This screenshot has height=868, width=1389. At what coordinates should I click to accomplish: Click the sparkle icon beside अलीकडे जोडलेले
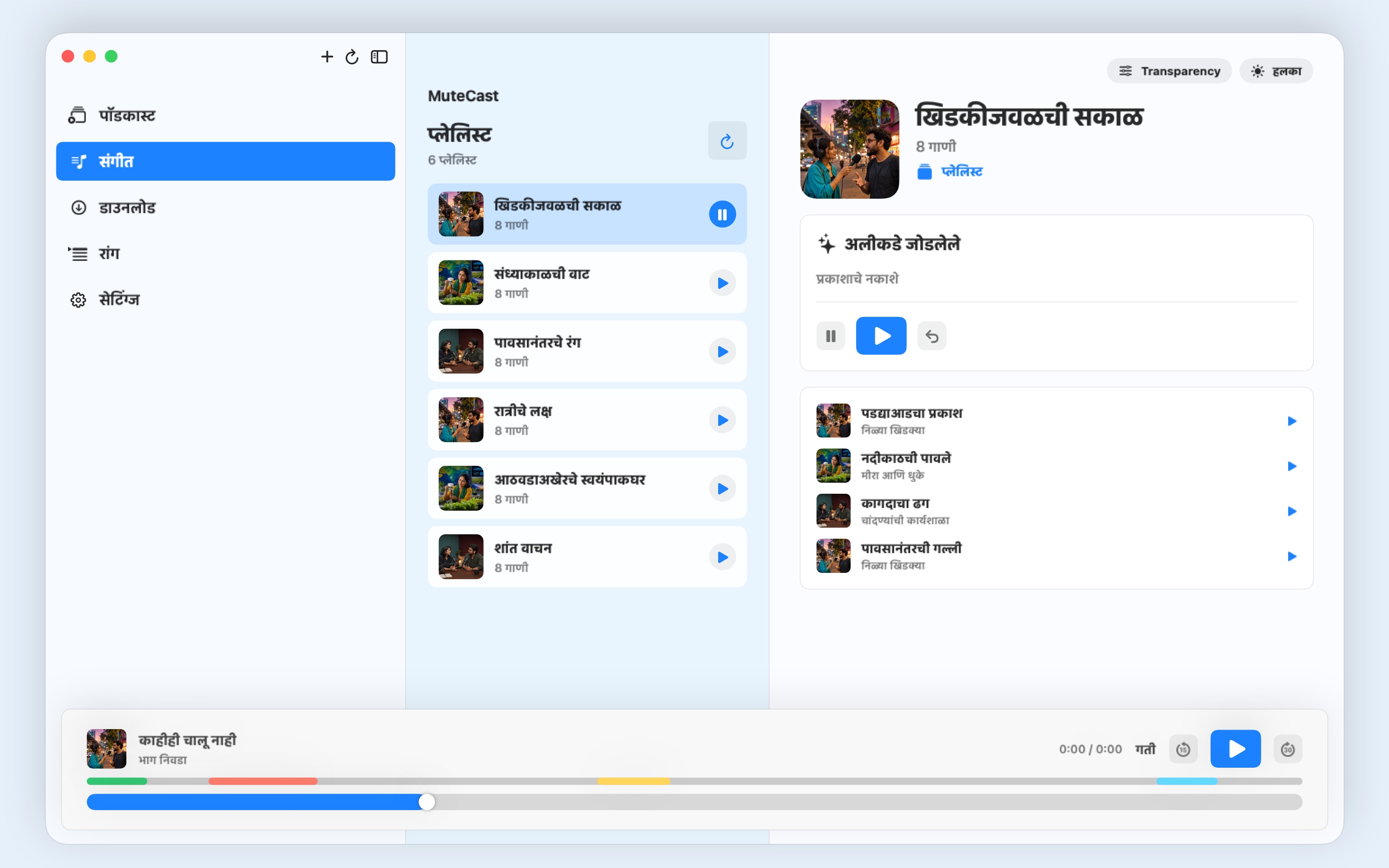(x=827, y=244)
